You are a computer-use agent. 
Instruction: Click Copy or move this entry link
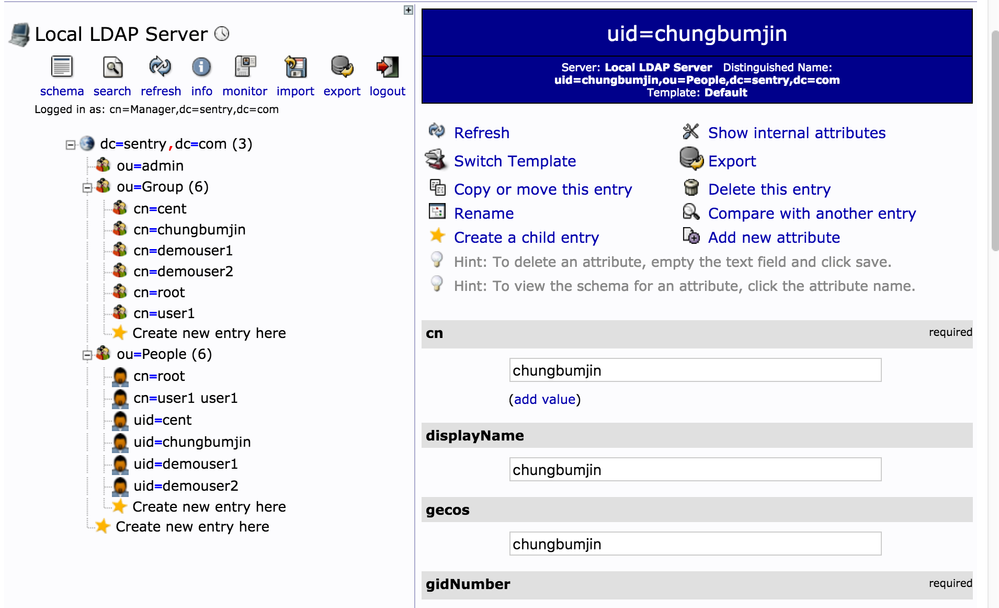543,189
